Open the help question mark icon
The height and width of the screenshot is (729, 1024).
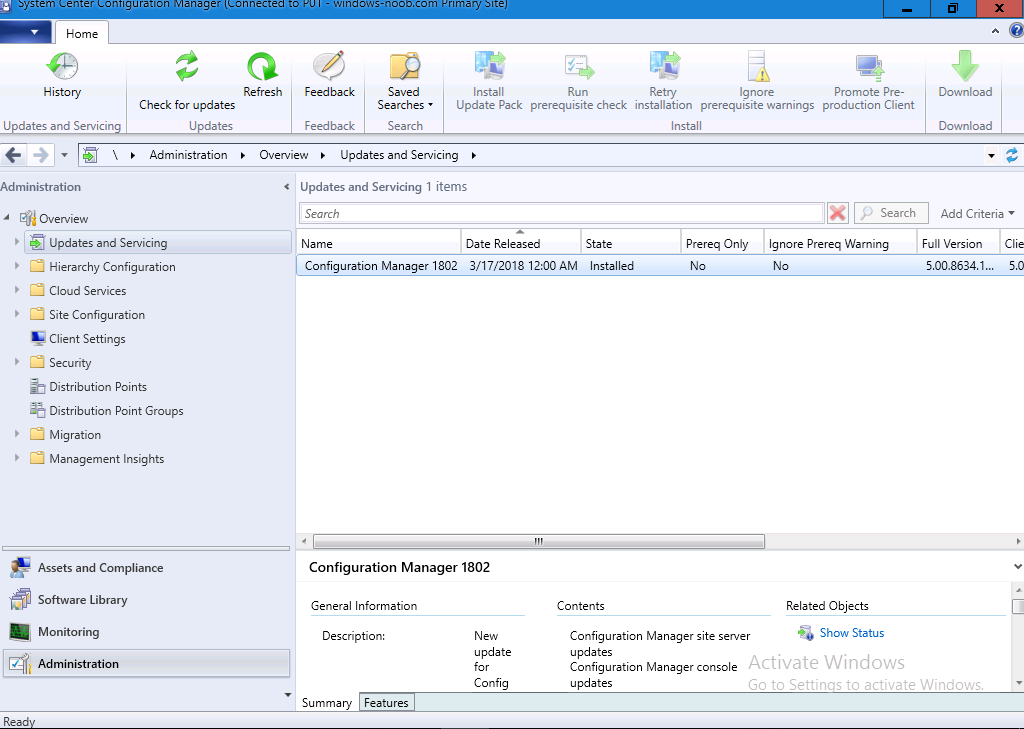click(1017, 31)
